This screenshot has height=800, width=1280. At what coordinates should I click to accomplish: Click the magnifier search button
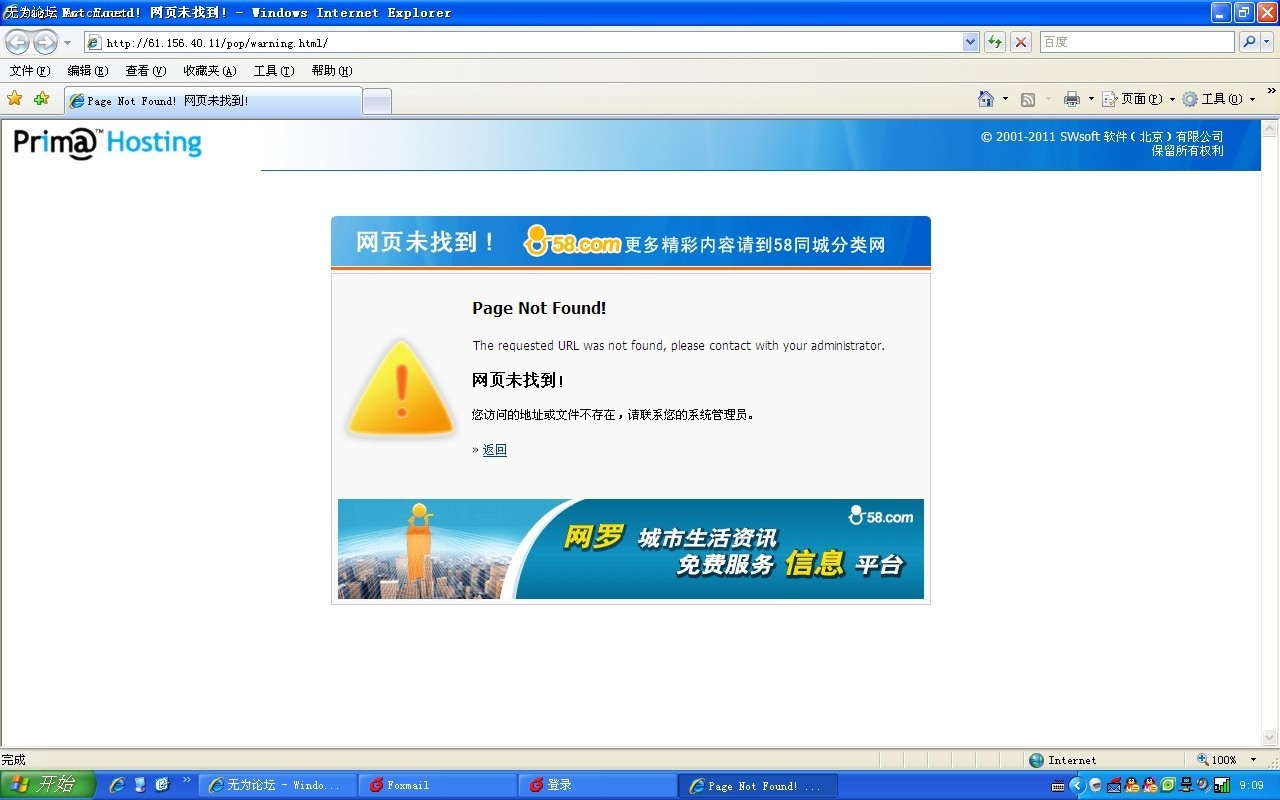(x=1249, y=42)
